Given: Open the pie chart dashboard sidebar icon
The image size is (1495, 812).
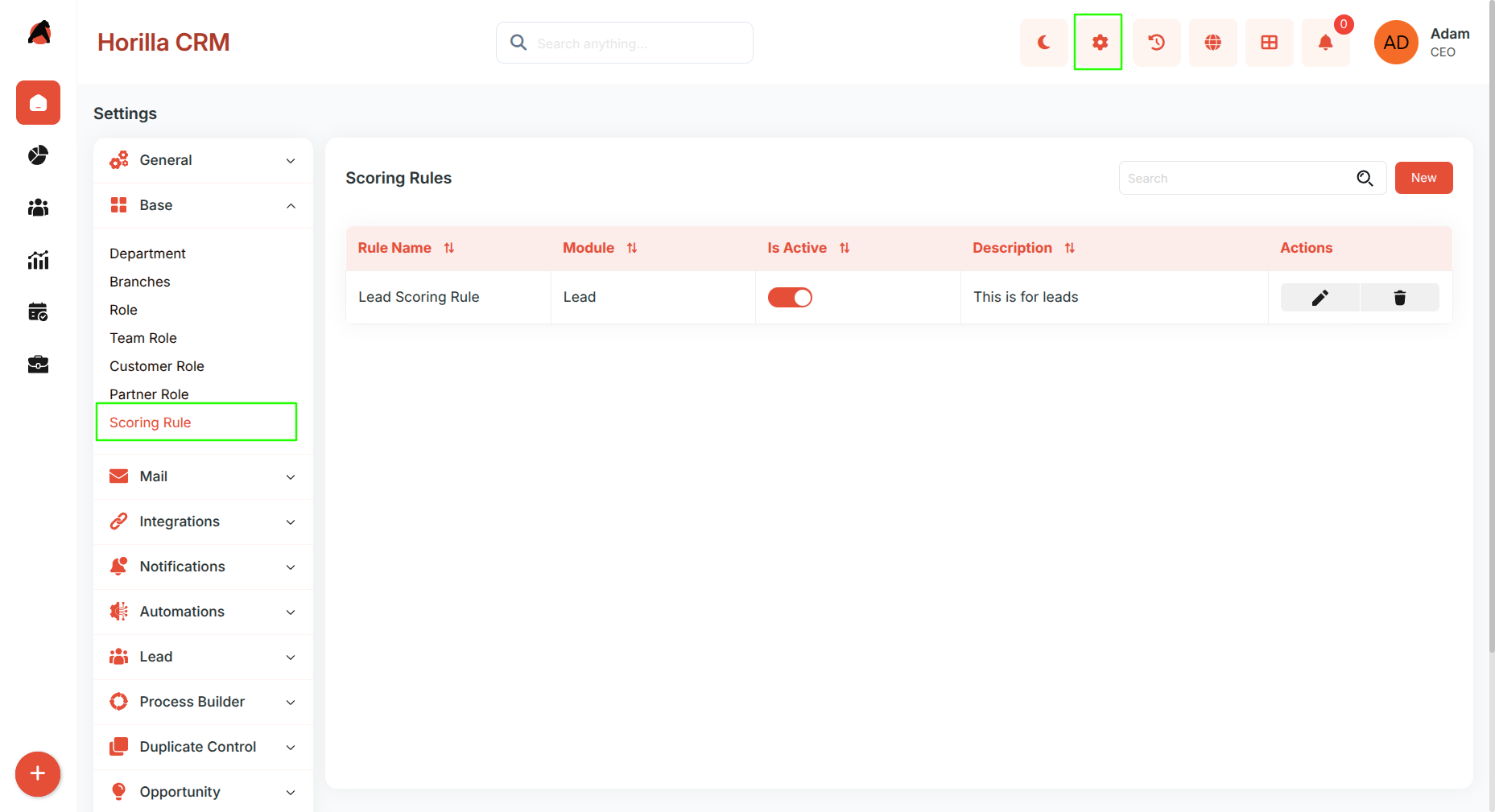Looking at the screenshot, I should (38, 155).
